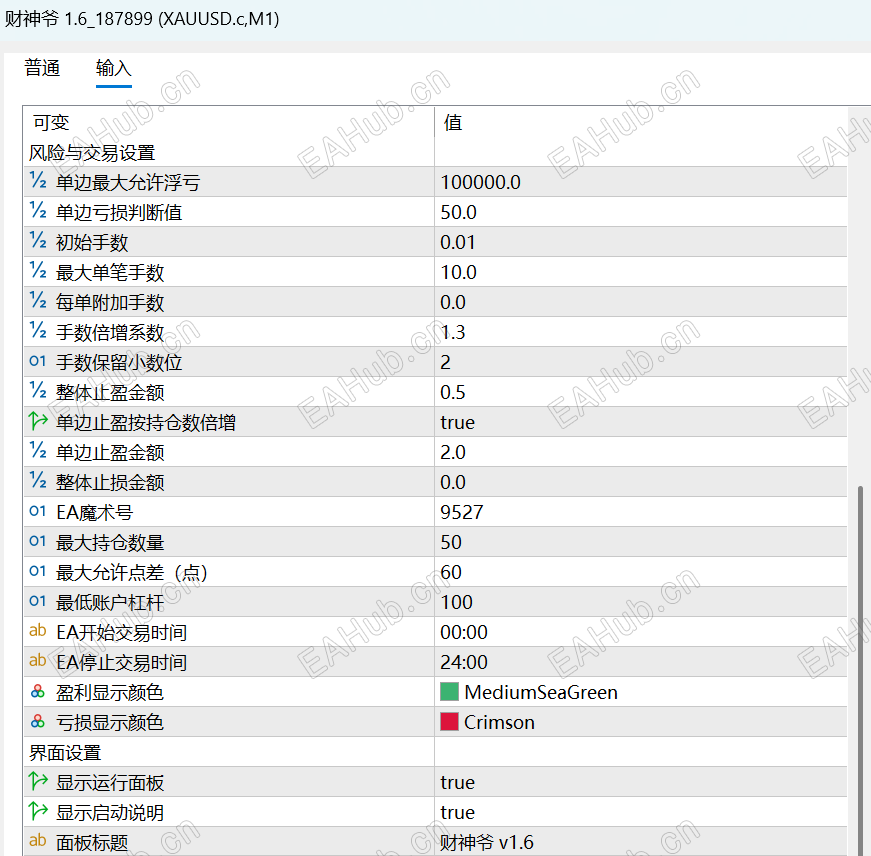Click the value 50 for 最大持仓数量
Screen dimensions: 871x856
[451, 542]
